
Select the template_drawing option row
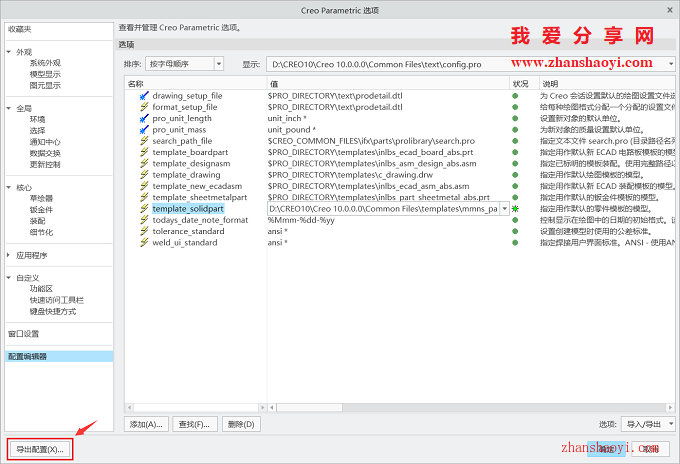pyautogui.click(x=186, y=175)
